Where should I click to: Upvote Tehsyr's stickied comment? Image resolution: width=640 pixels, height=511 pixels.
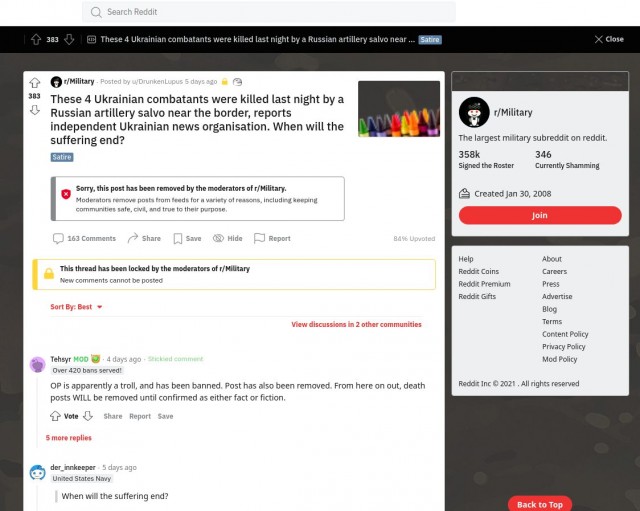(x=55, y=416)
